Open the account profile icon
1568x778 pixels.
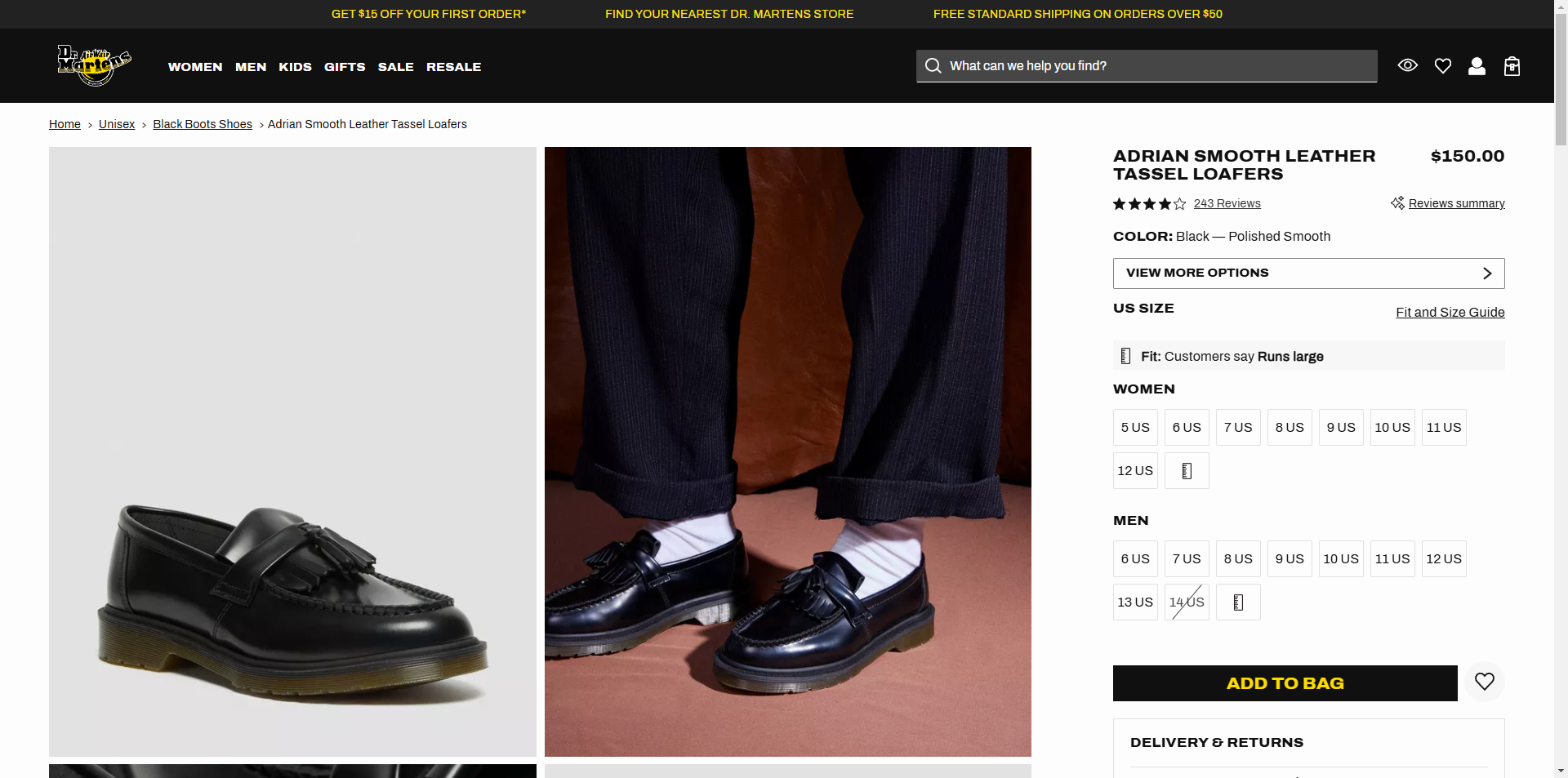(1477, 66)
